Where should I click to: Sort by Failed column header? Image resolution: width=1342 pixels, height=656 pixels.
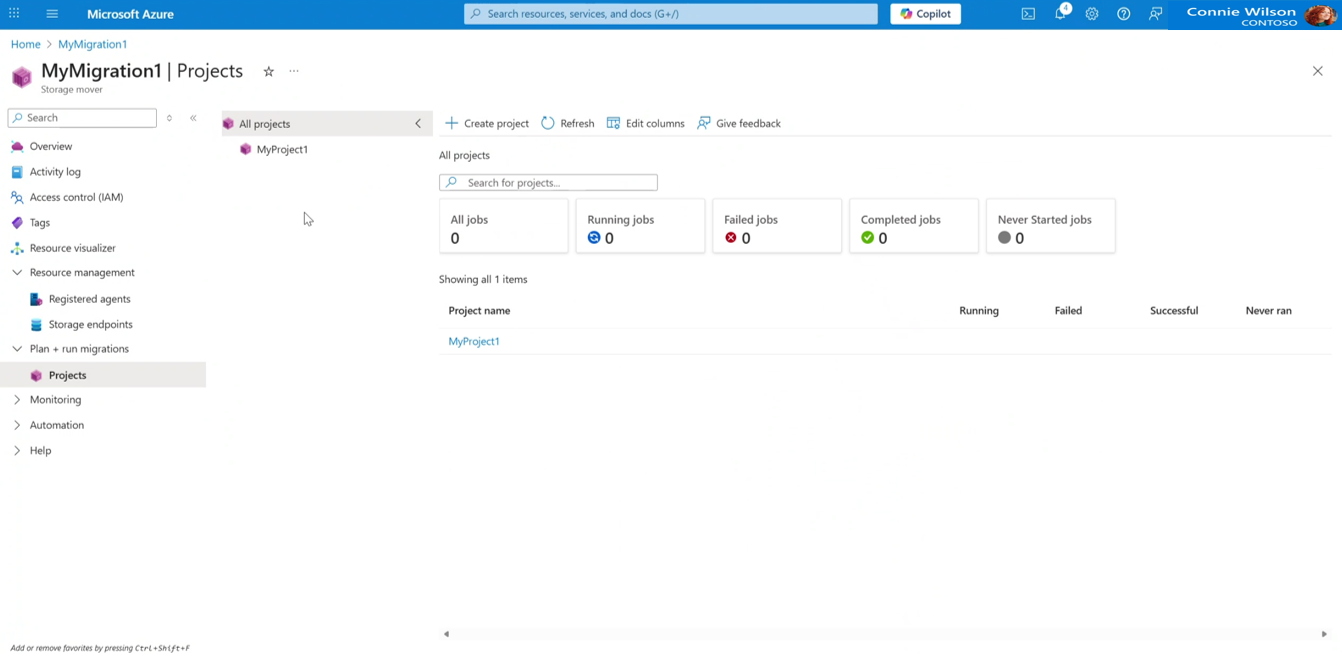pyautogui.click(x=1068, y=311)
